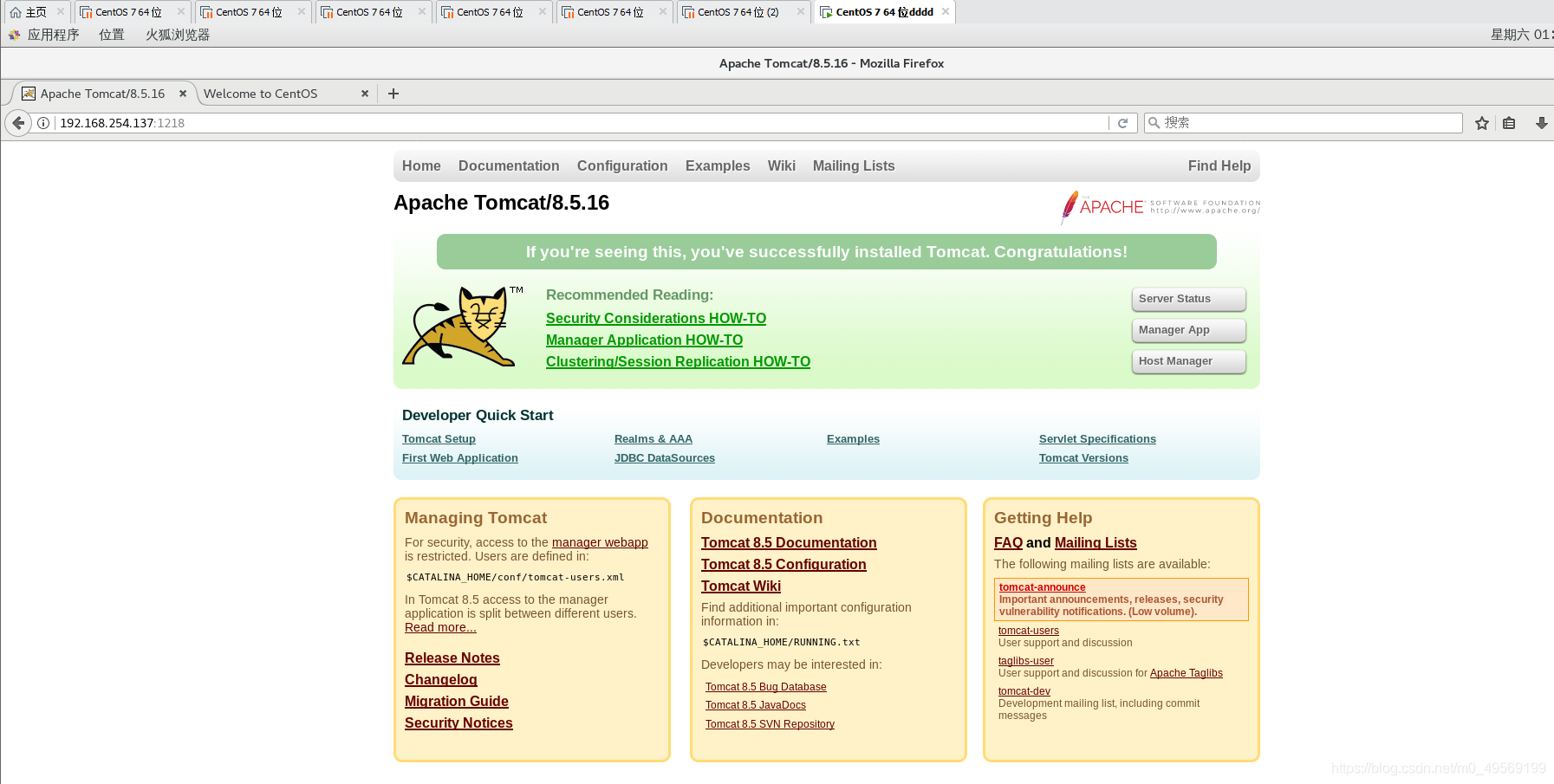Open the Servlet Specifications link
The width and height of the screenshot is (1554, 784).
(1097, 439)
